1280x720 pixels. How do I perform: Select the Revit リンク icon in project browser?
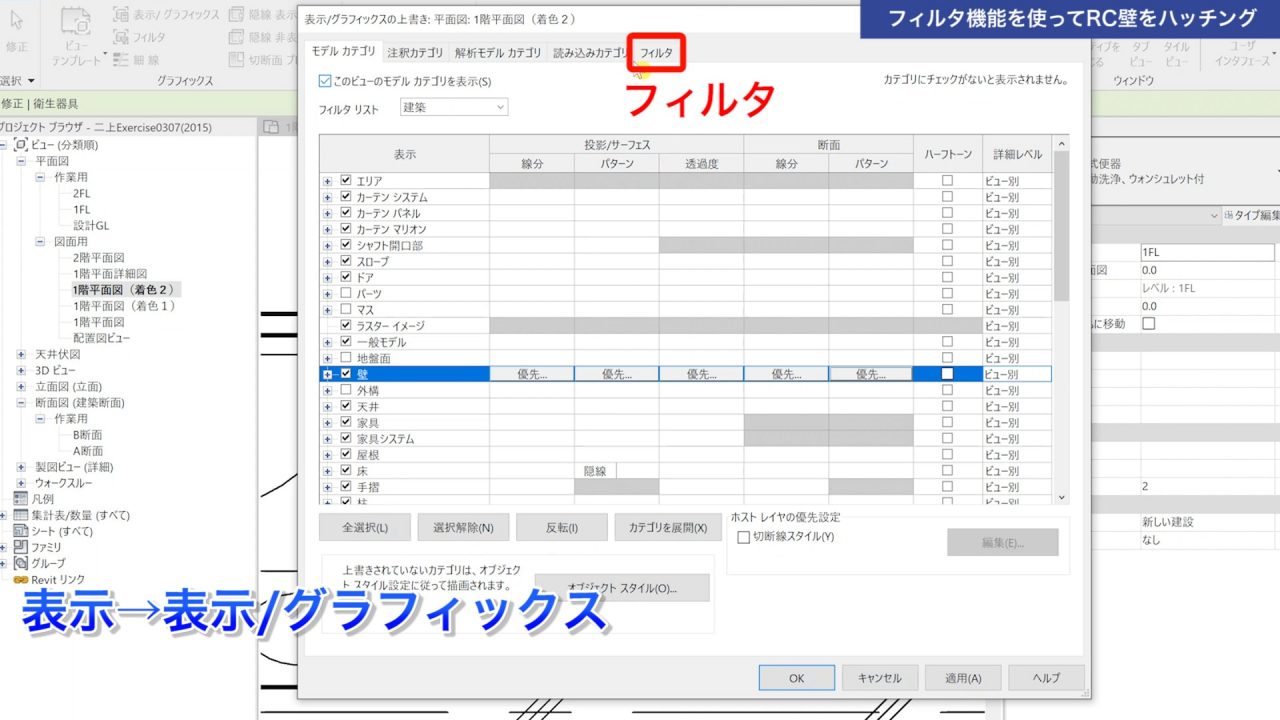click(x=19, y=579)
